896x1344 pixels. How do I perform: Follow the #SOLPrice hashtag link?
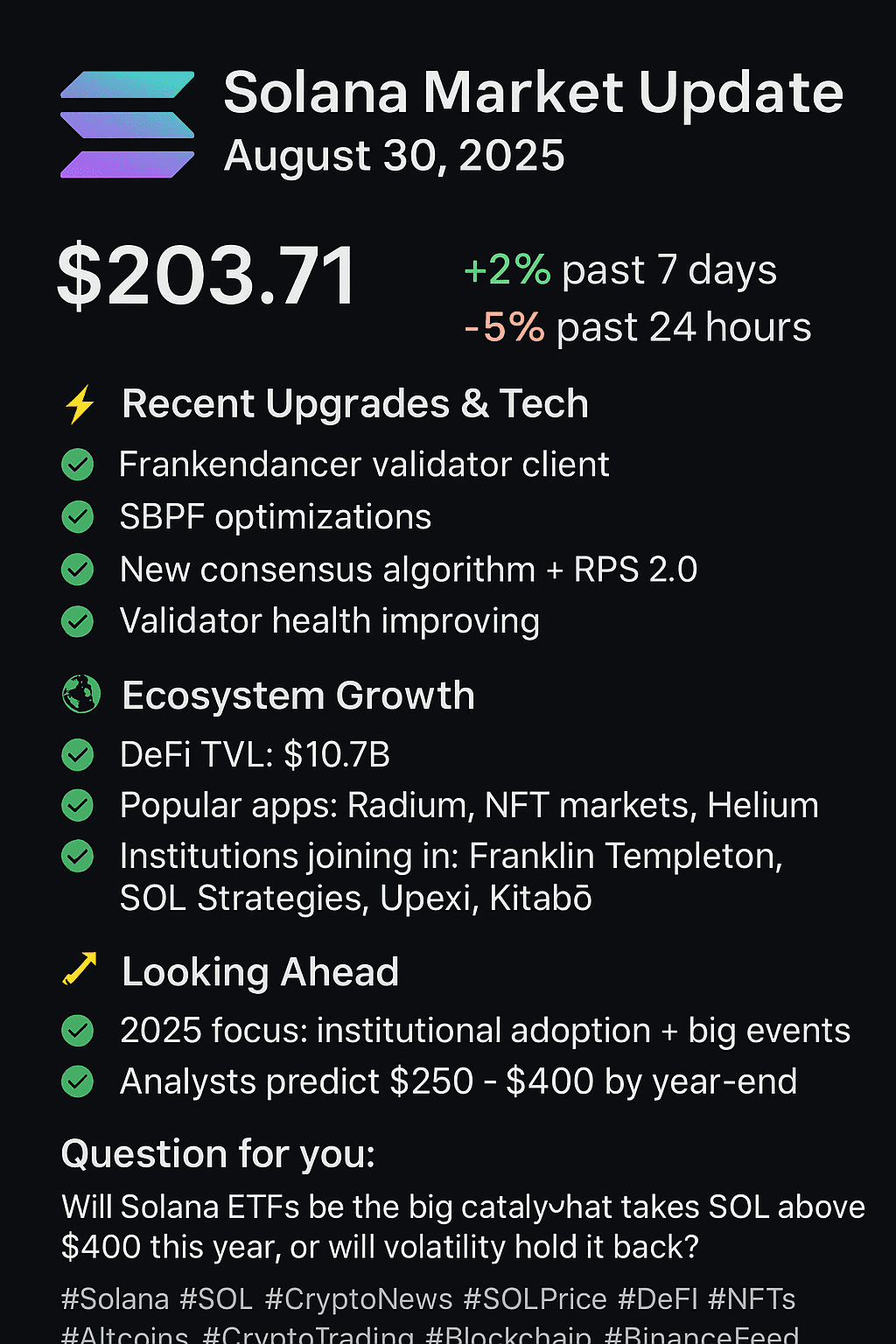(x=535, y=1299)
